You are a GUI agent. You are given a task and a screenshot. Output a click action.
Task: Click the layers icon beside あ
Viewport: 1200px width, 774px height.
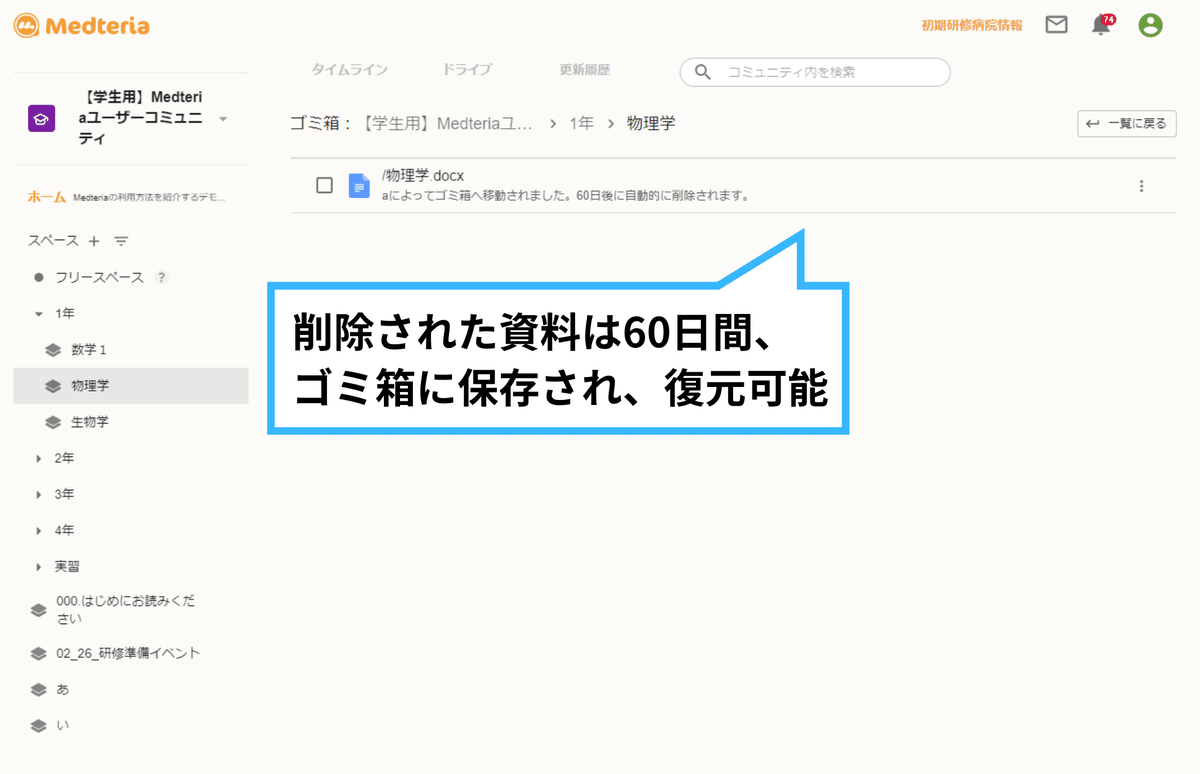click(x=39, y=690)
